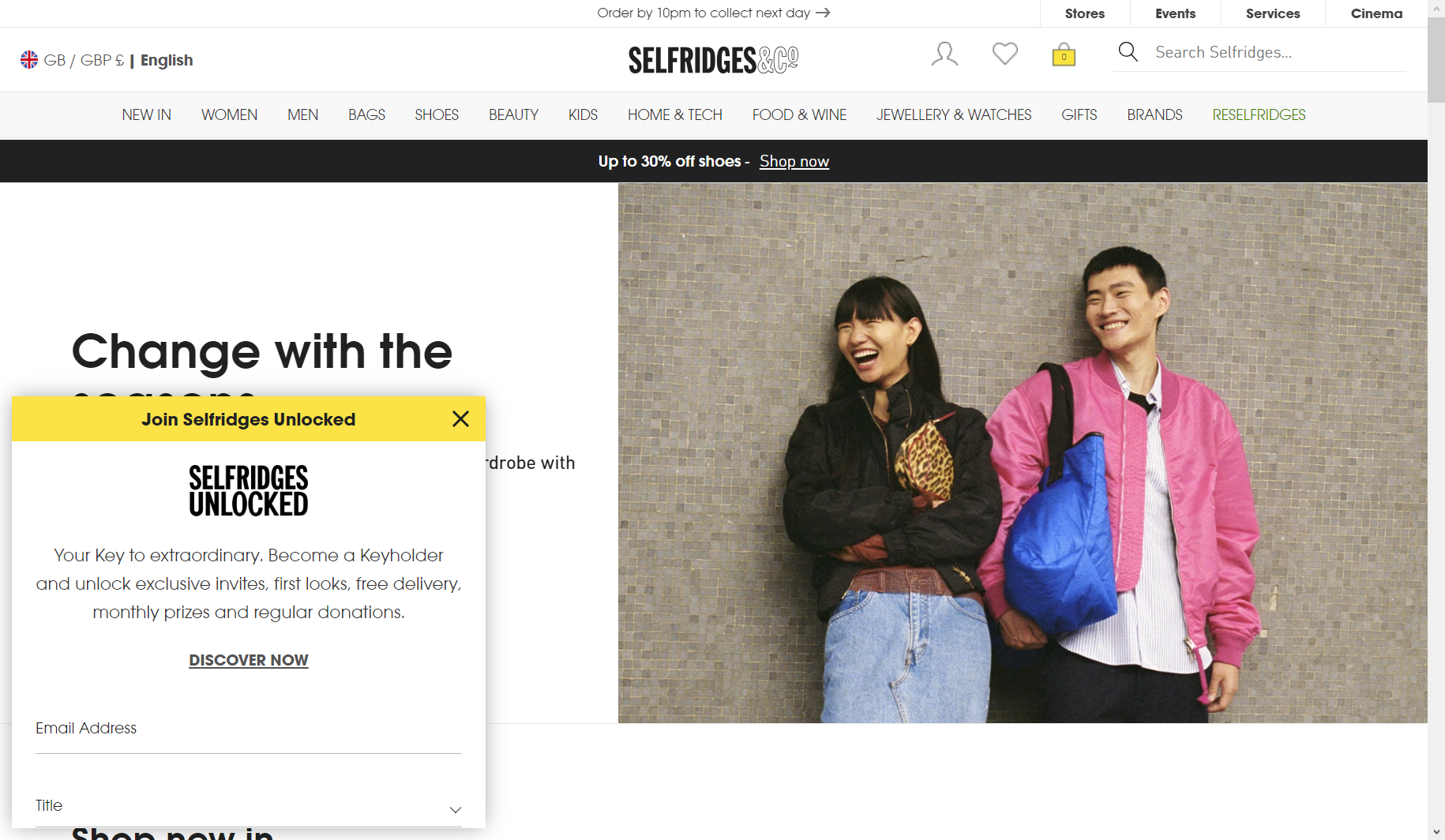Click the scrollbar down arrow

click(x=1436, y=832)
